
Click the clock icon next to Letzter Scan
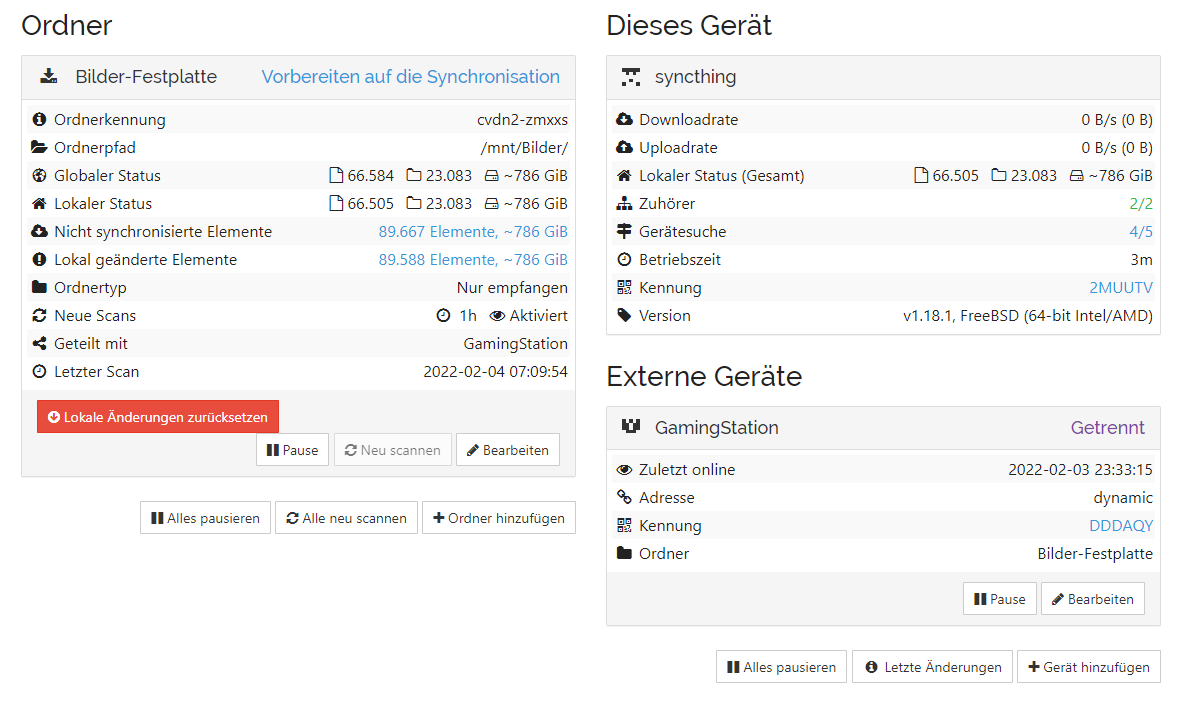pyautogui.click(x=40, y=372)
